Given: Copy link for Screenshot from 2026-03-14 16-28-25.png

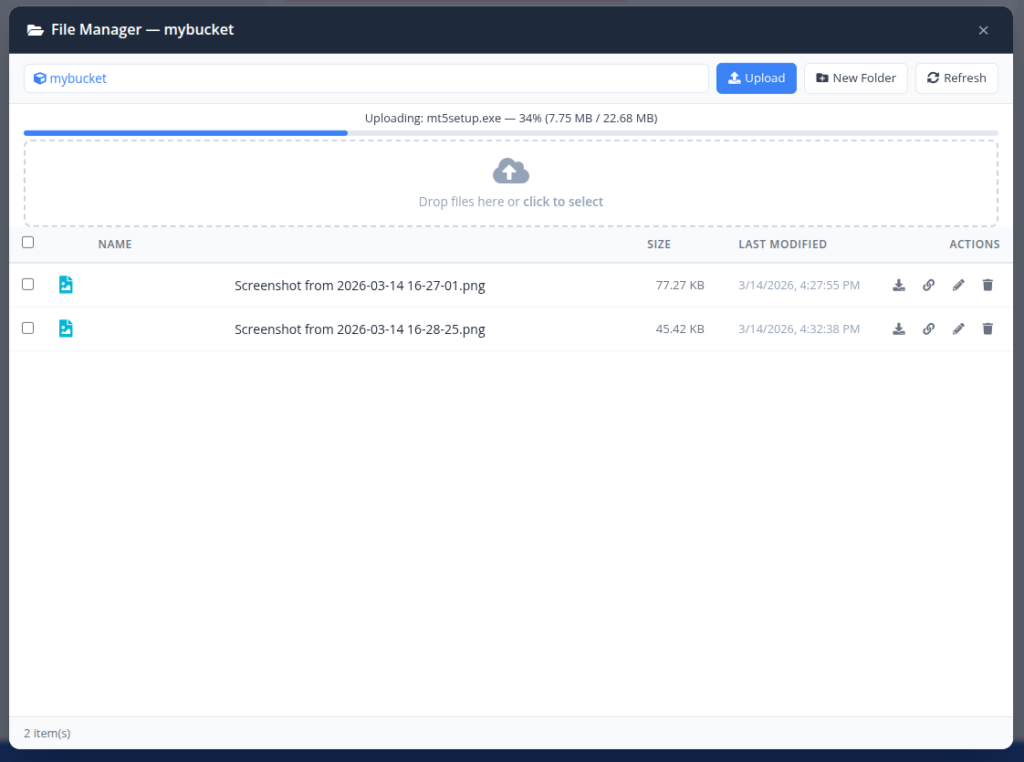Looking at the screenshot, I should pos(928,328).
